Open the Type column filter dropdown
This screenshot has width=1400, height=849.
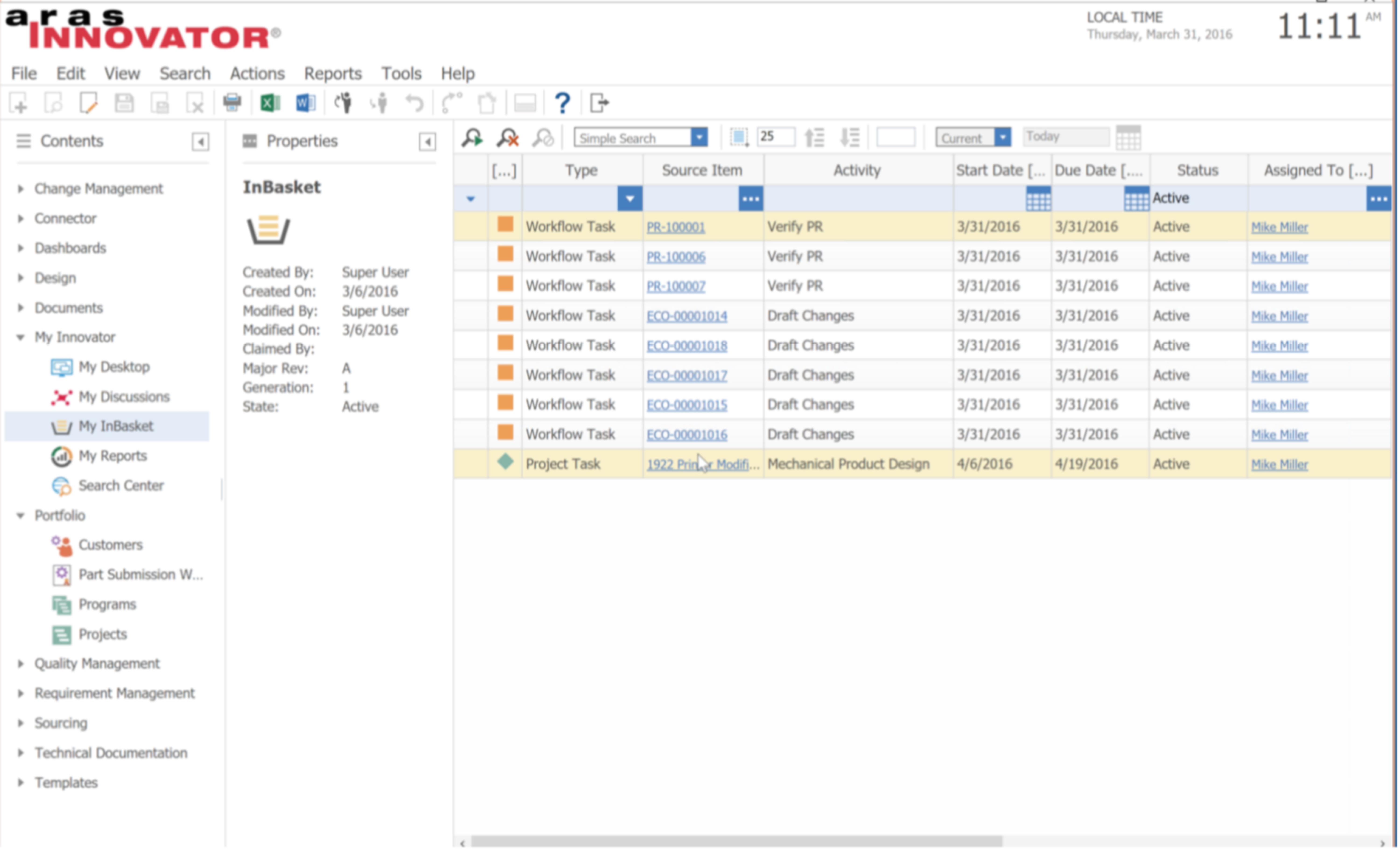tap(629, 199)
